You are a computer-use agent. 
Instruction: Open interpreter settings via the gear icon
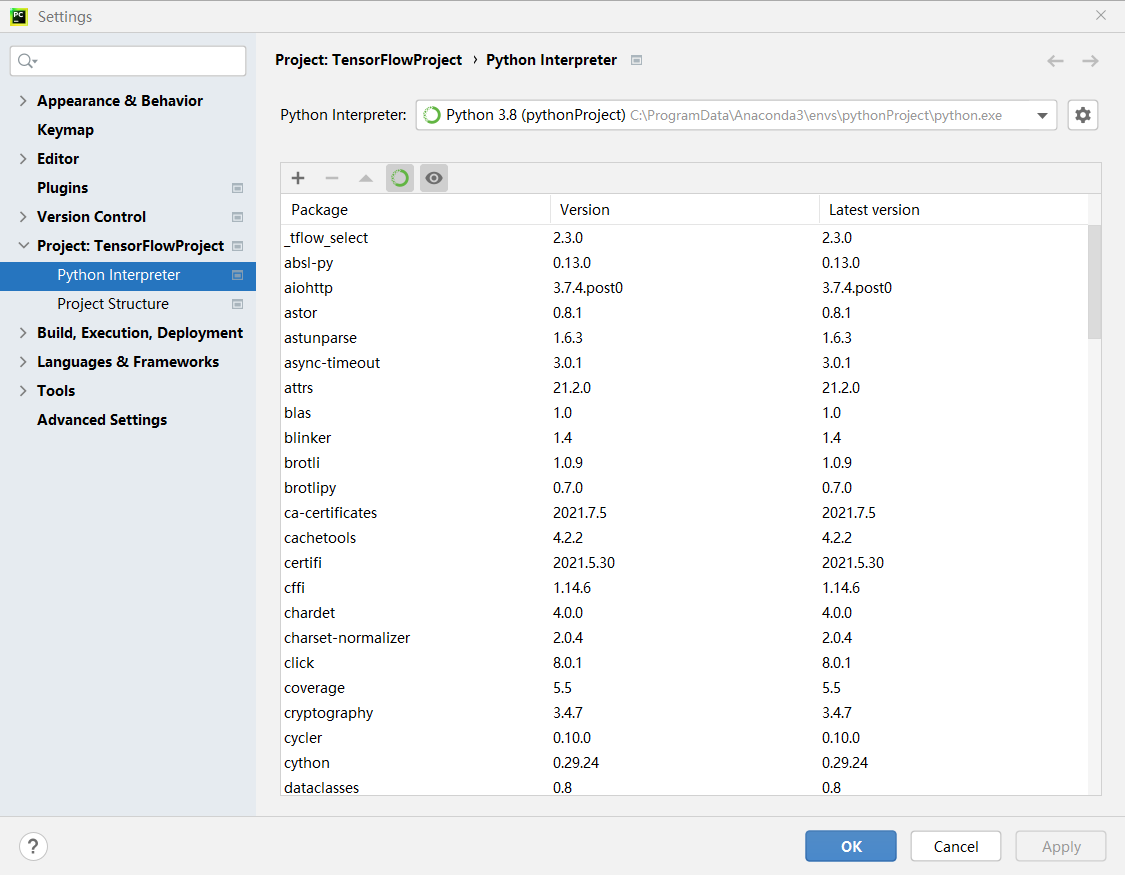1083,114
